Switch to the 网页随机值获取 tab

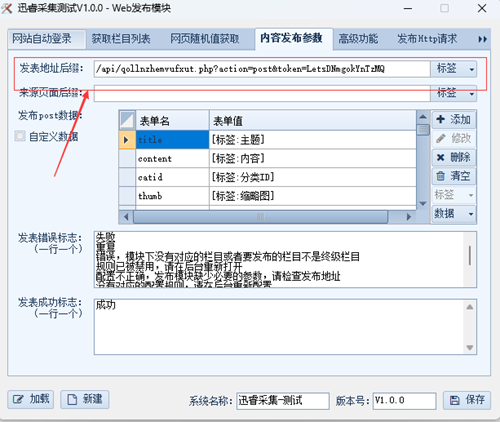(x=205, y=39)
